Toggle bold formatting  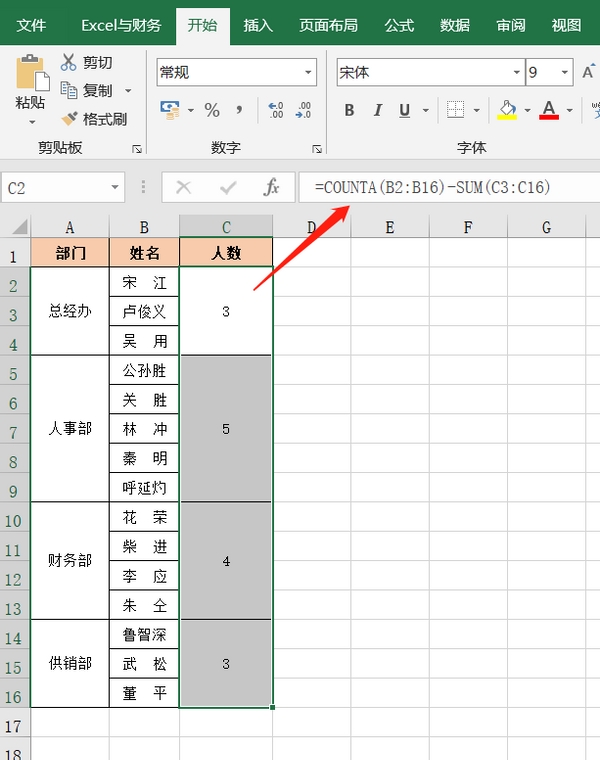coord(349,110)
